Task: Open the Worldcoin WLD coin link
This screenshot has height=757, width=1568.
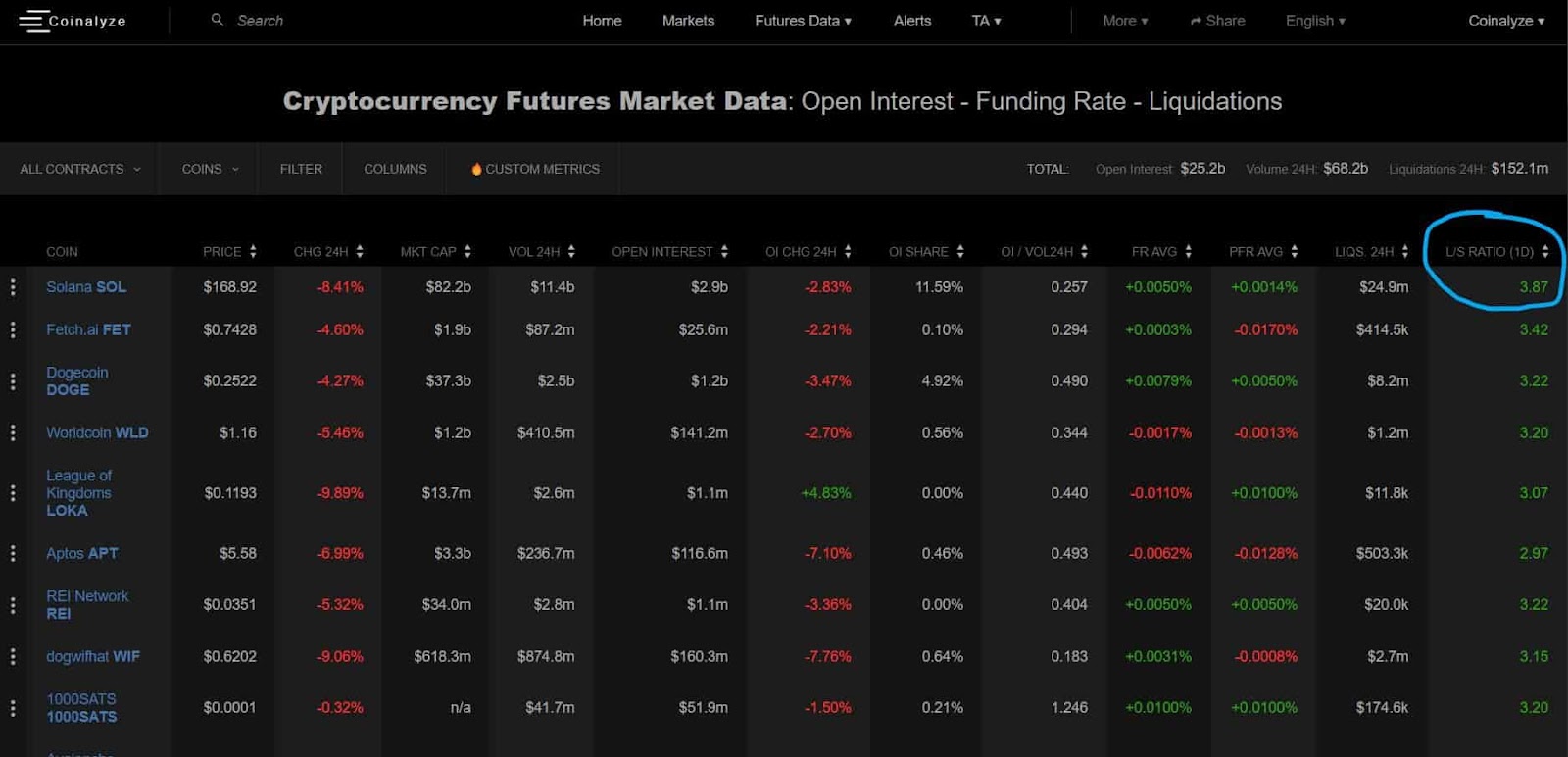Action: point(97,432)
